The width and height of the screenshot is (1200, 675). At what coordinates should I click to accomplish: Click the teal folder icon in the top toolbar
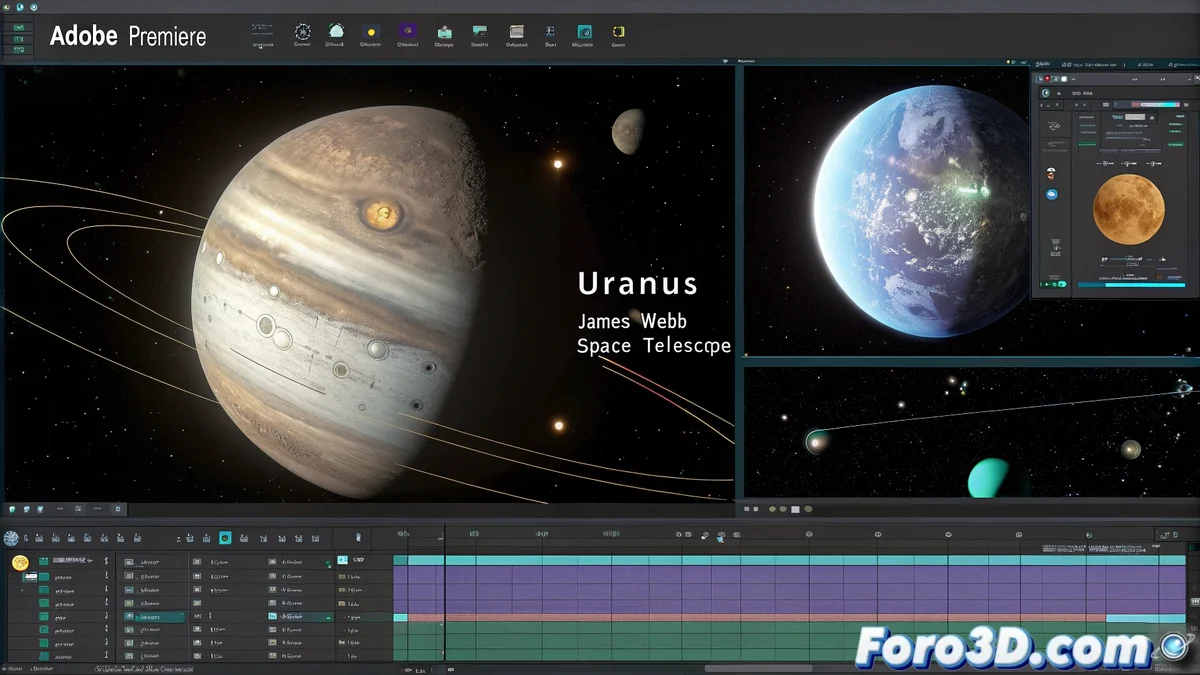pyautogui.click(x=444, y=33)
